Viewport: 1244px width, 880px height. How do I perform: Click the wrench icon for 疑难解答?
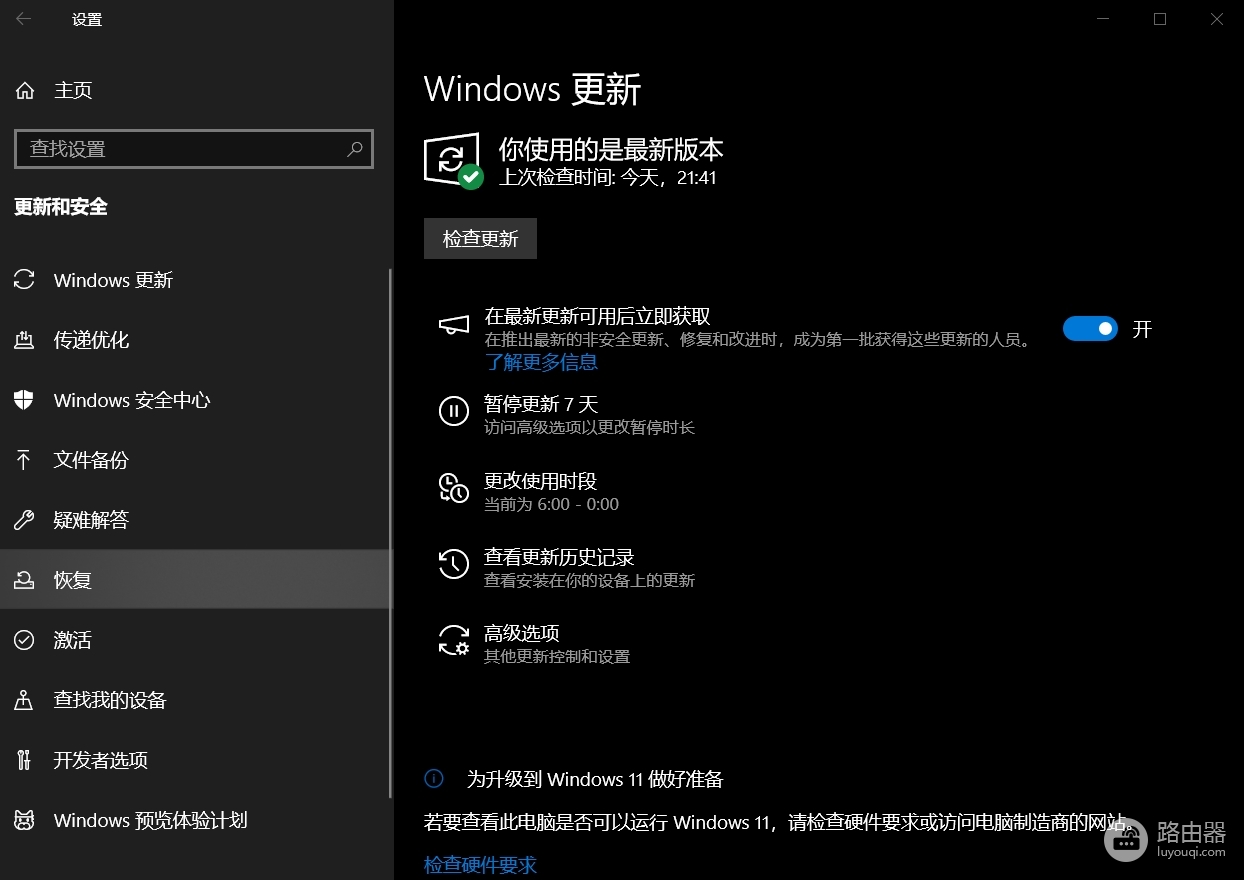[x=24, y=520]
